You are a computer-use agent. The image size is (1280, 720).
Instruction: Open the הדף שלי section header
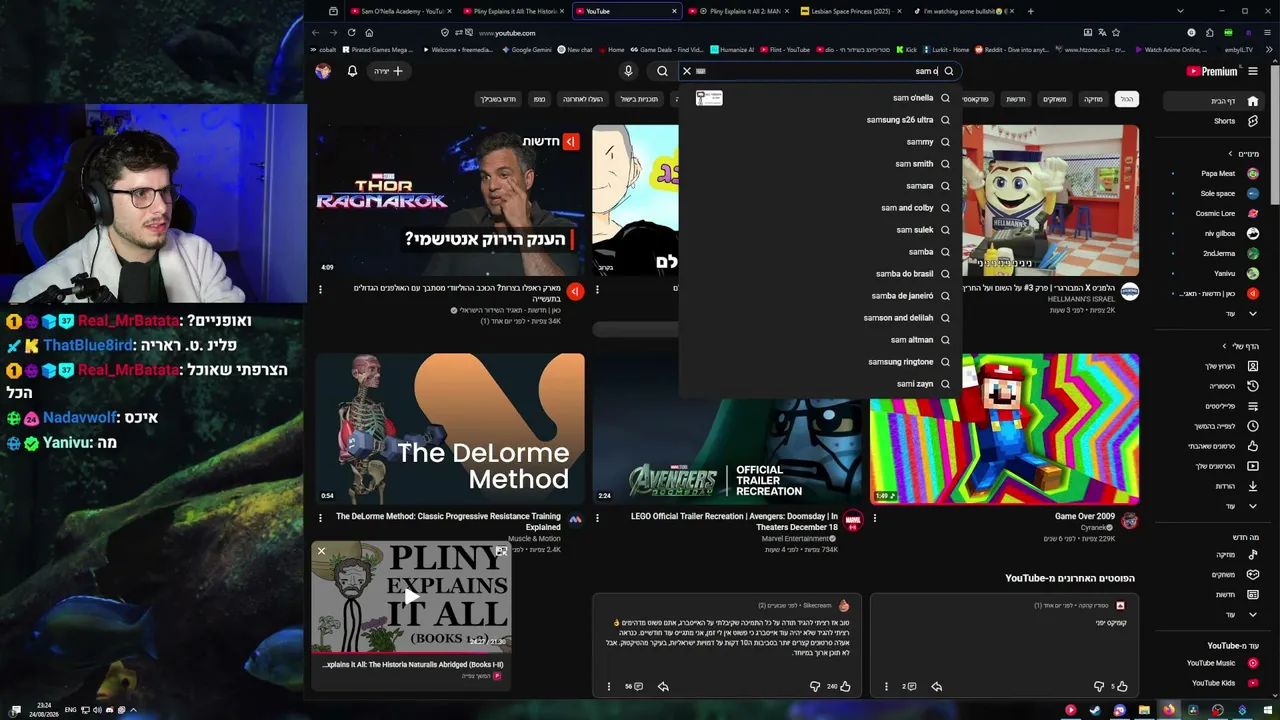[x=1241, y=346]
